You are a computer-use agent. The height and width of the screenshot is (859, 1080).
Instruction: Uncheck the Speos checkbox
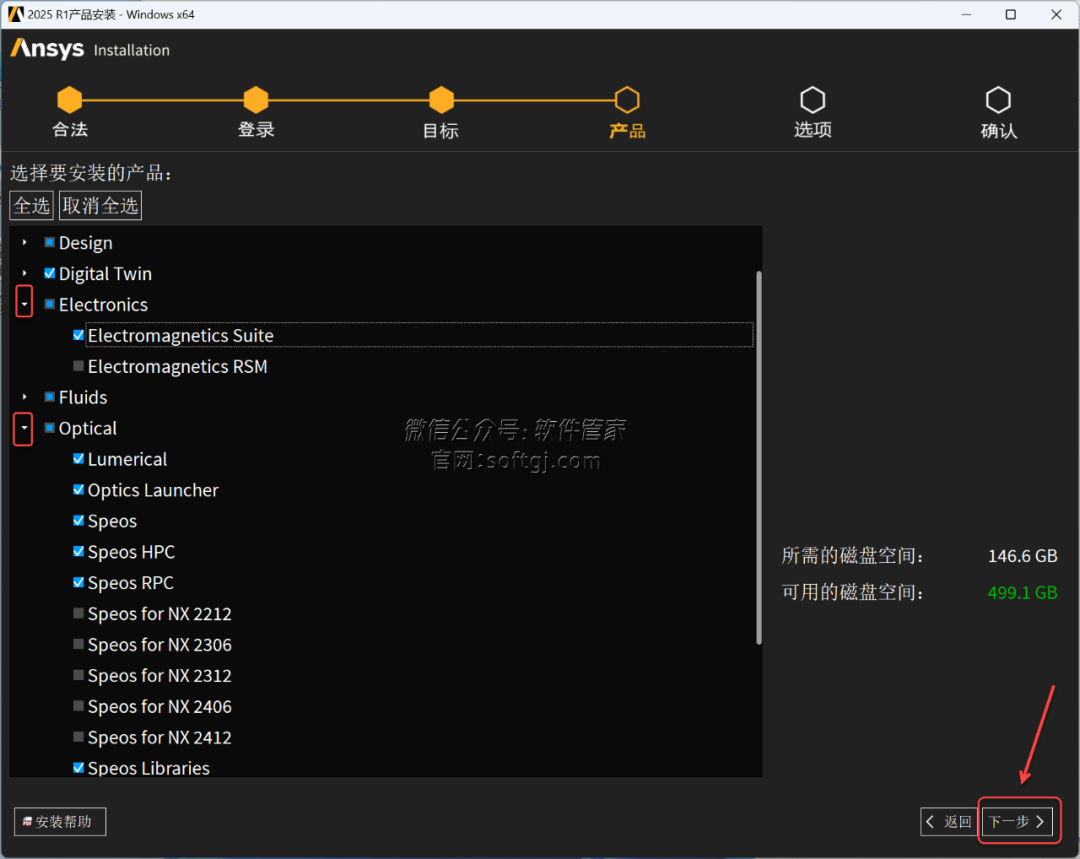(79, 521)
